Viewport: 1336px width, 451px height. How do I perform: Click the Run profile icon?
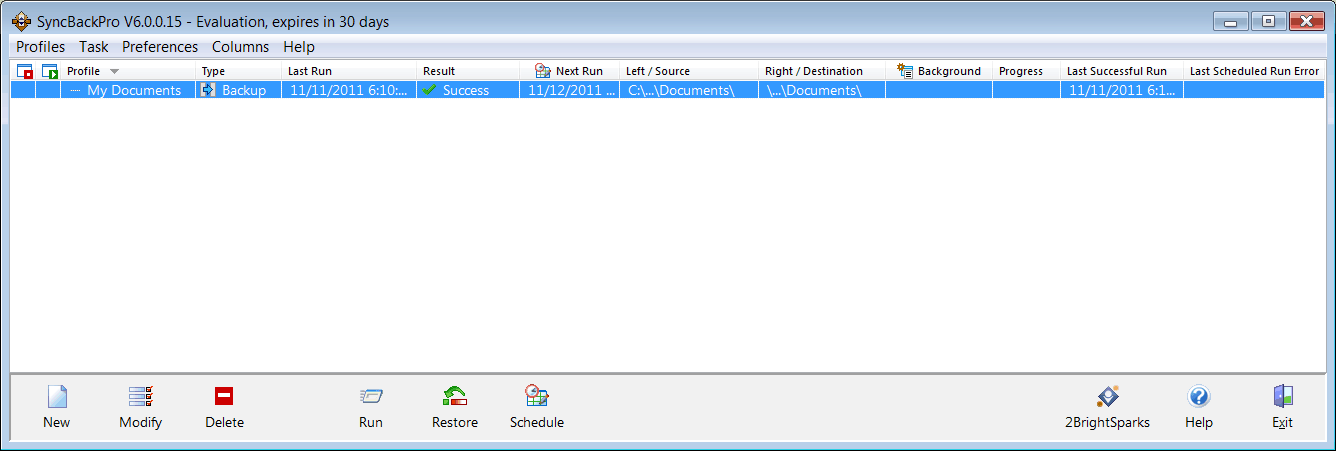coord(371,397)
